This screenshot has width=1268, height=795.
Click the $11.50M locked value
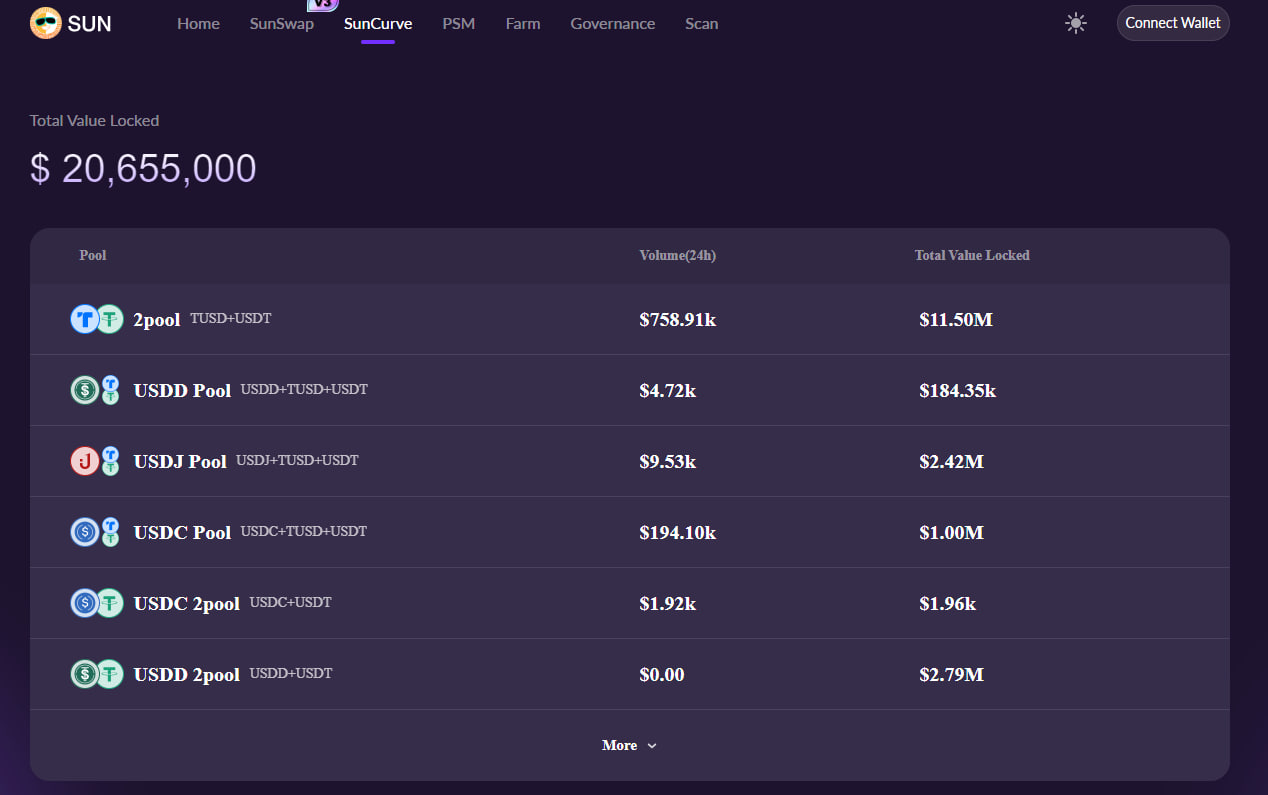pyautogui.click(x=956, y=320)
